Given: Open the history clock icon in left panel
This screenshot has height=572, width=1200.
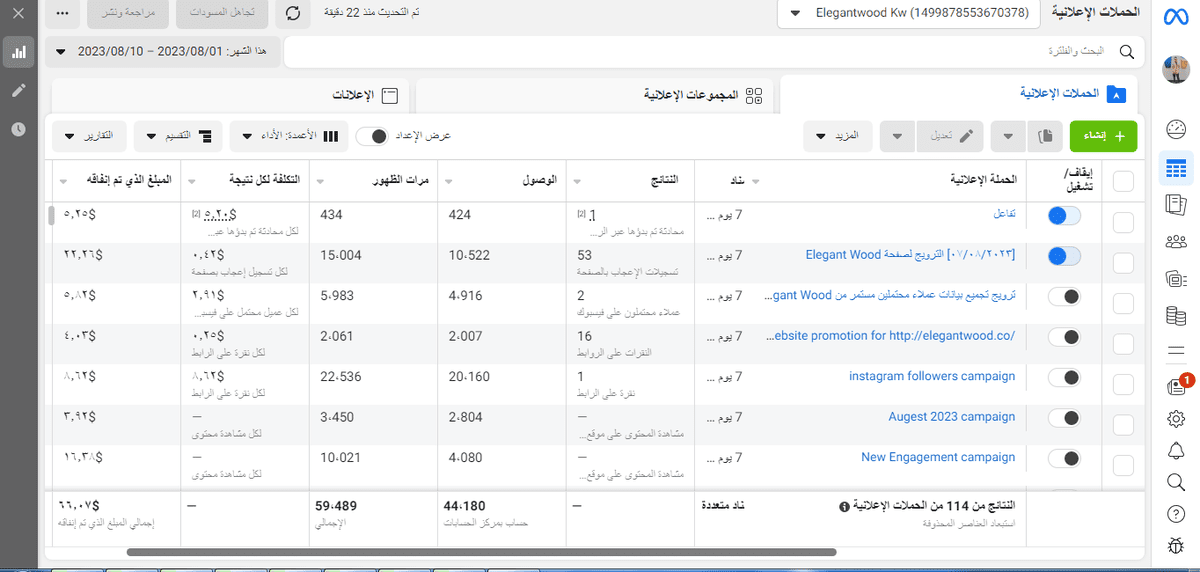Looking at the screenshot, I should pyautogui.click(x=18, y=129).
